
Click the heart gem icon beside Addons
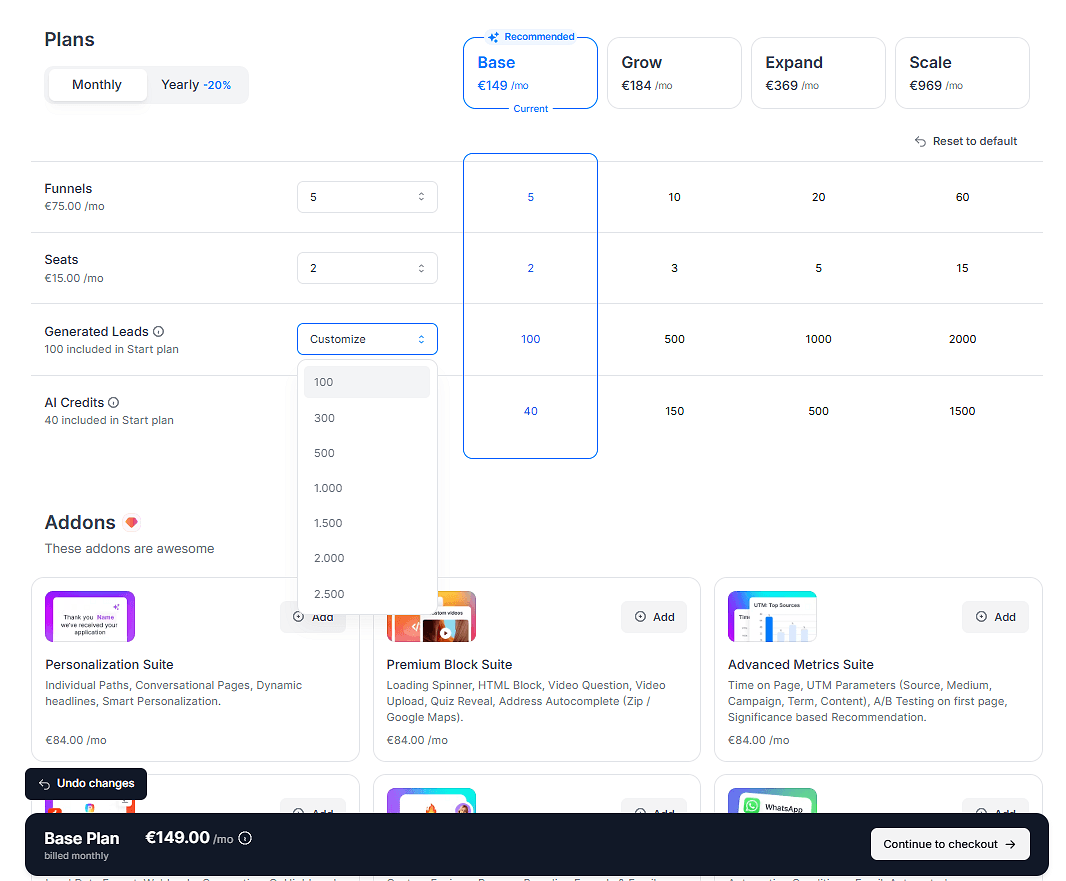[x=132, y=522]
